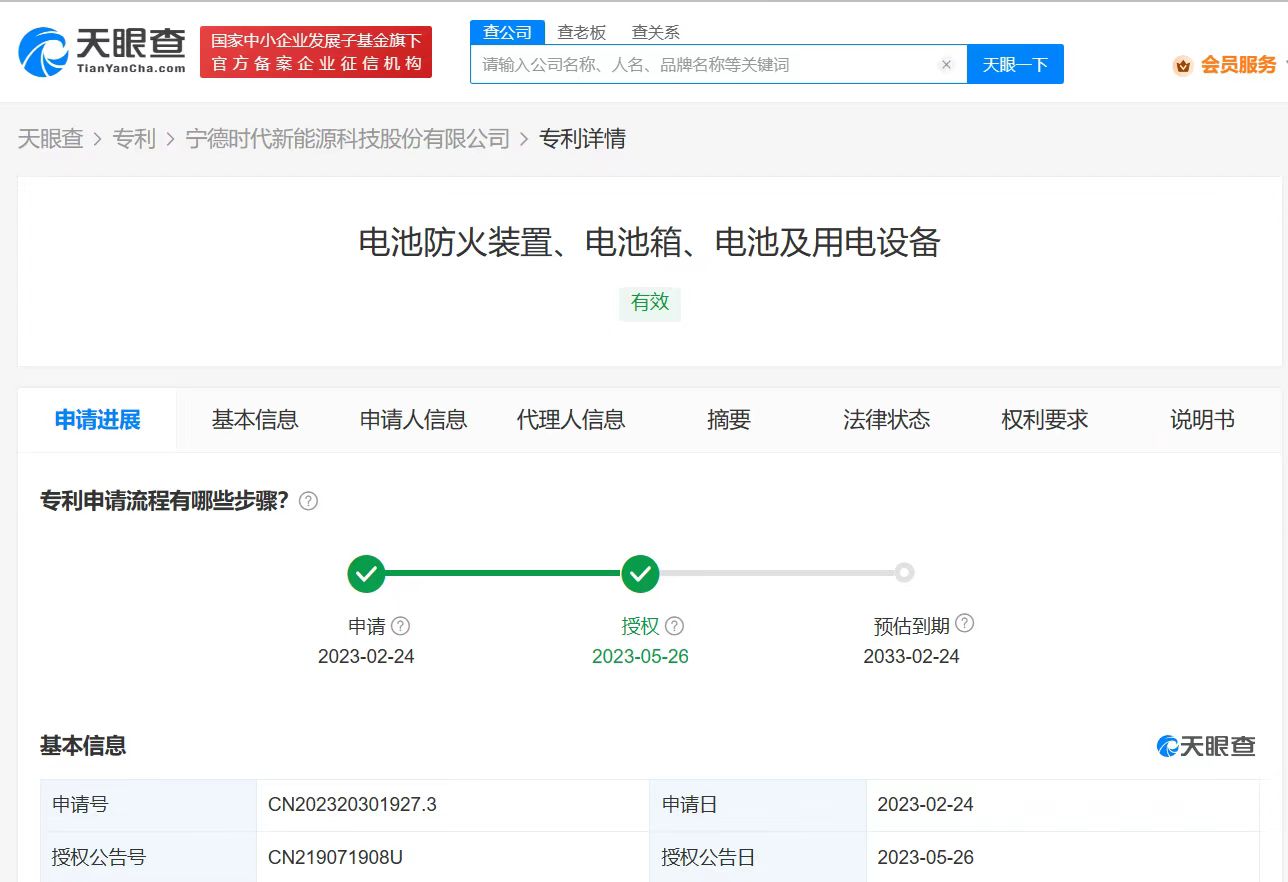Switch to 查老板 search tab
The image size is (1288, 882).
[581, 32]
